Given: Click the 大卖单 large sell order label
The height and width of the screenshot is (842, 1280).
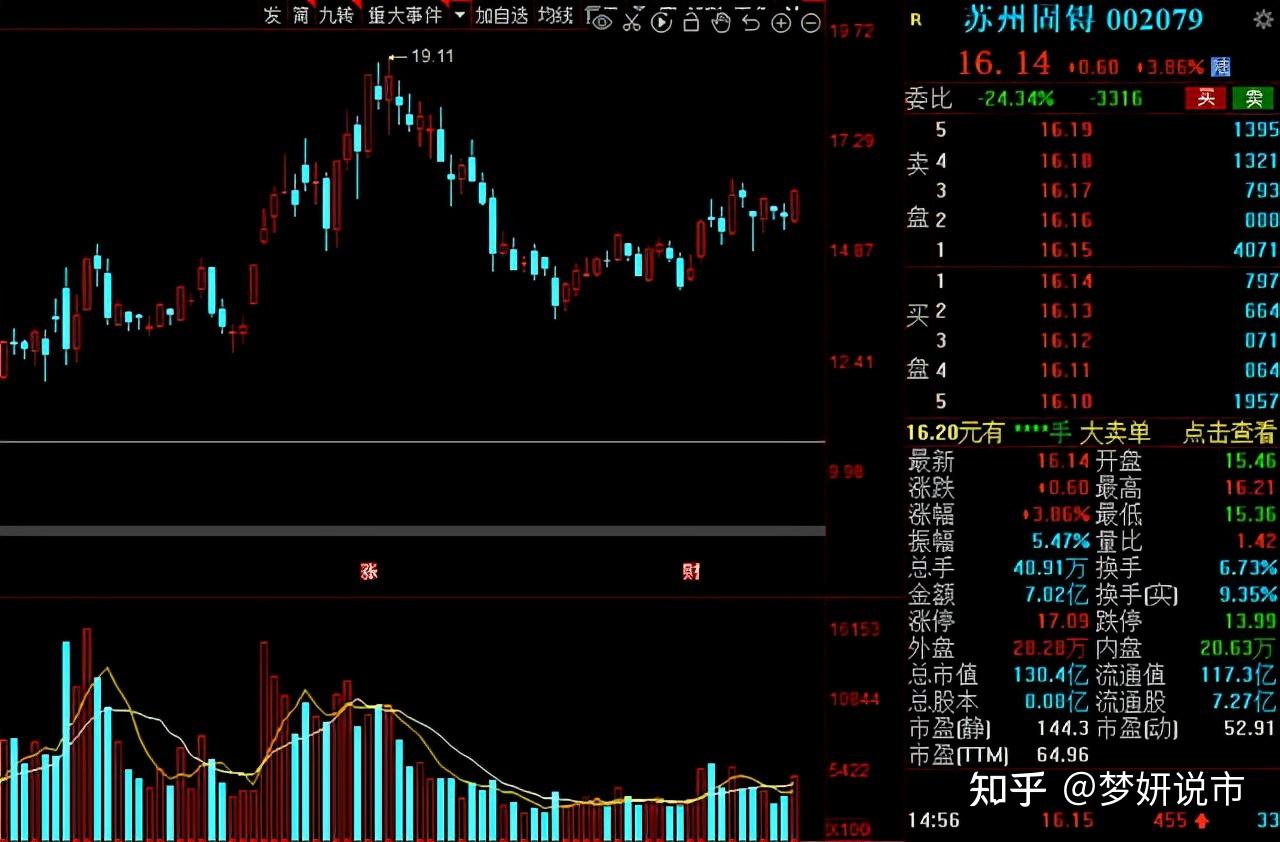Looking at the screenshot, I should (1115, 433).
